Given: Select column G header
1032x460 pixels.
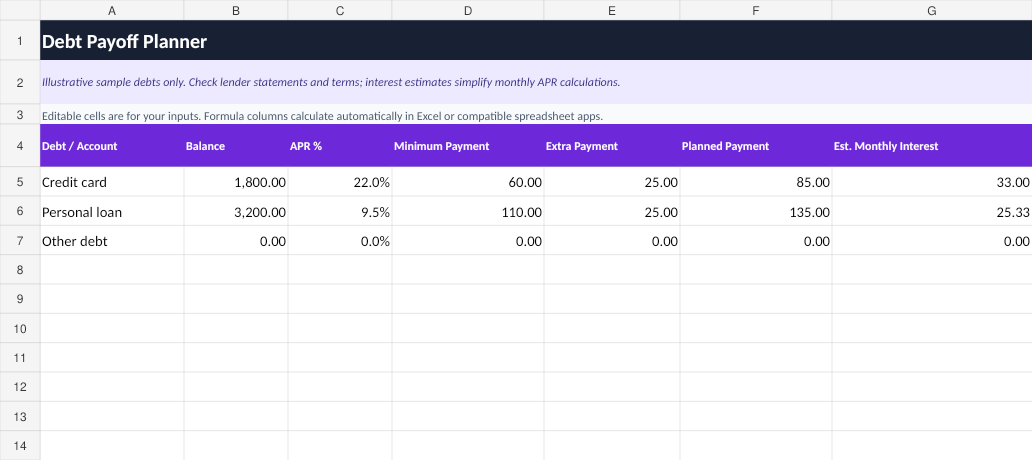Looking at the screenshot, I should 932,11.
